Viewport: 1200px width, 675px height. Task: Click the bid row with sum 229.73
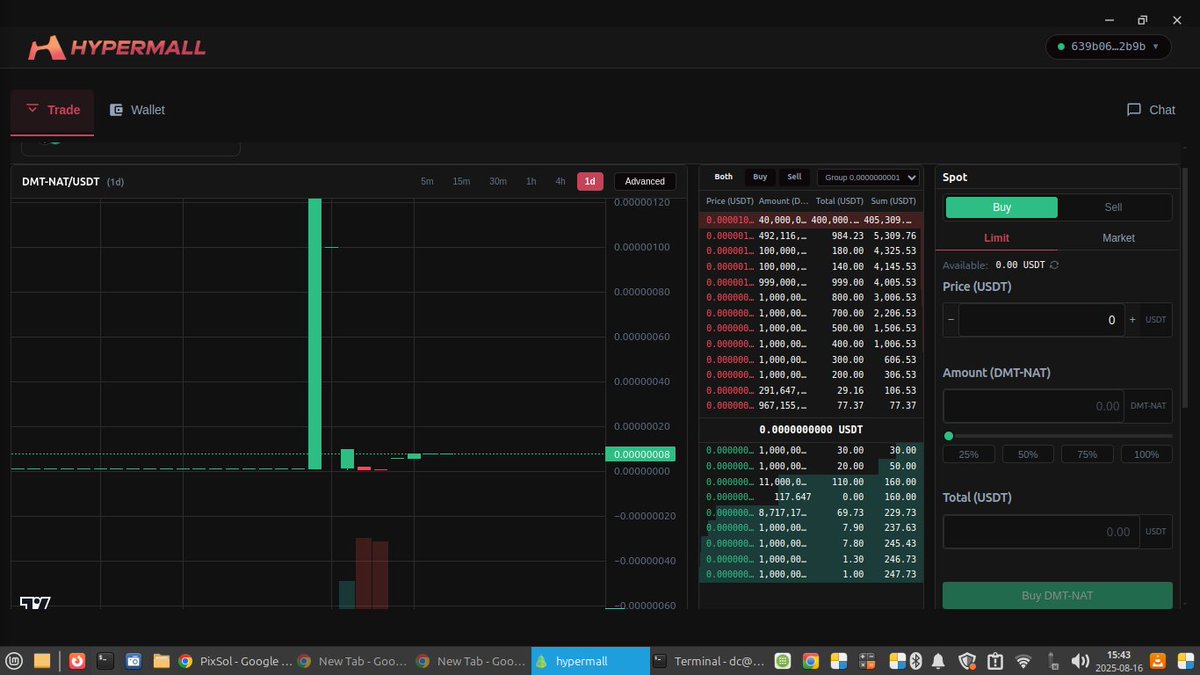pyautogui.click(x=811, y=512)
